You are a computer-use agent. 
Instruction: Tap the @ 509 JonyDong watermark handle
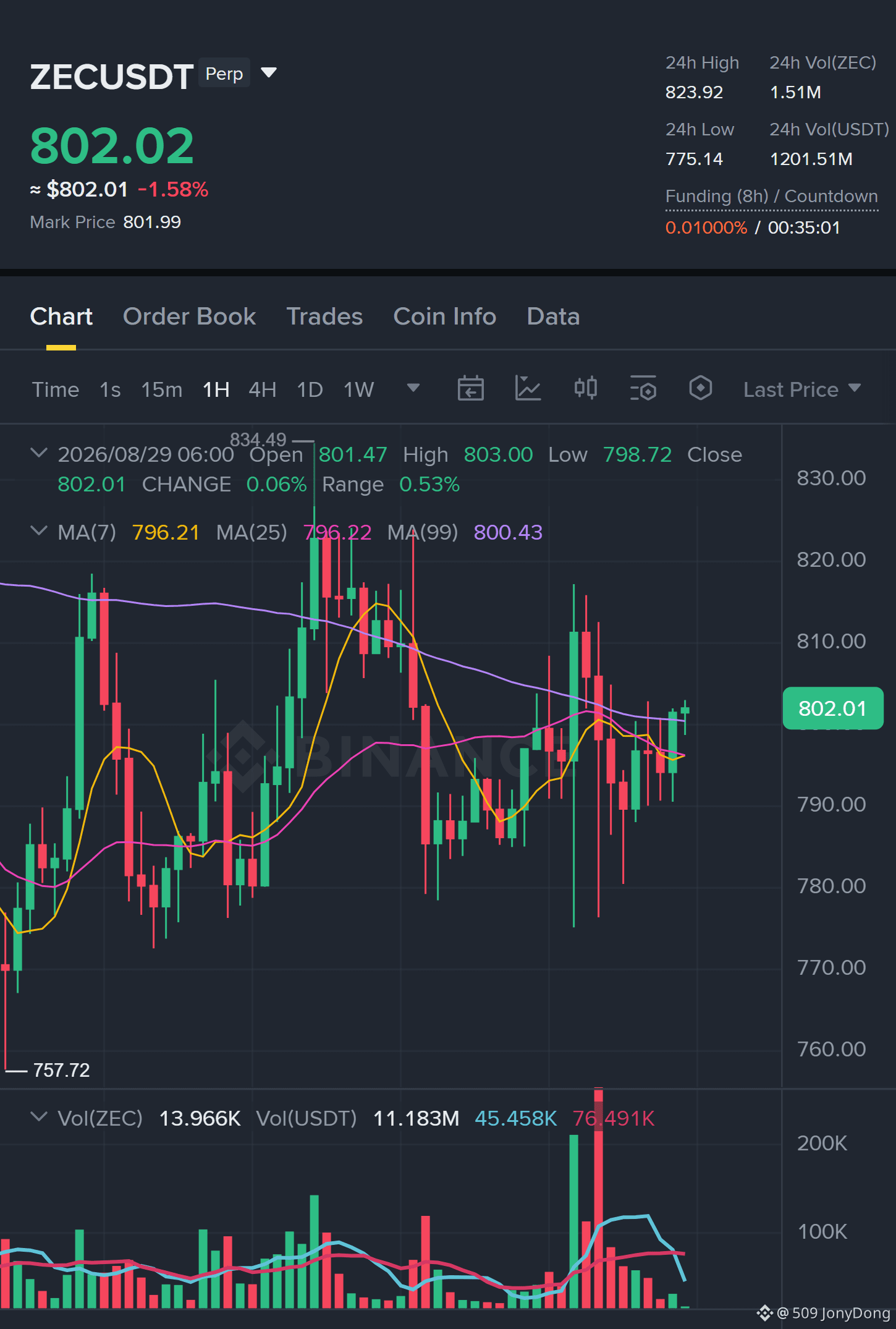tap(833, 1313)
